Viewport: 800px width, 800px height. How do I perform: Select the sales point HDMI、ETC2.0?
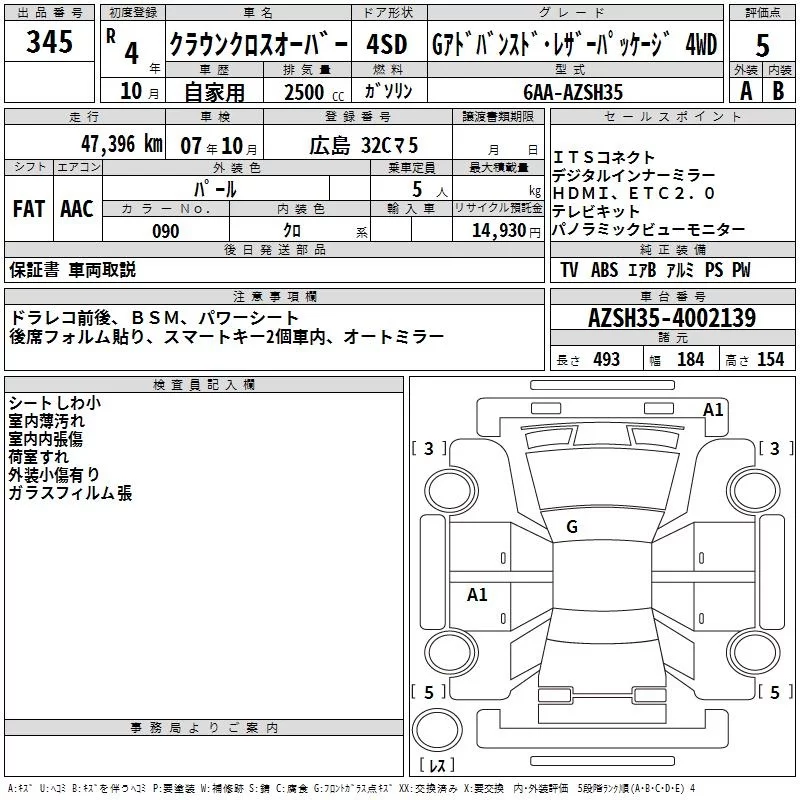pos(634,193)
